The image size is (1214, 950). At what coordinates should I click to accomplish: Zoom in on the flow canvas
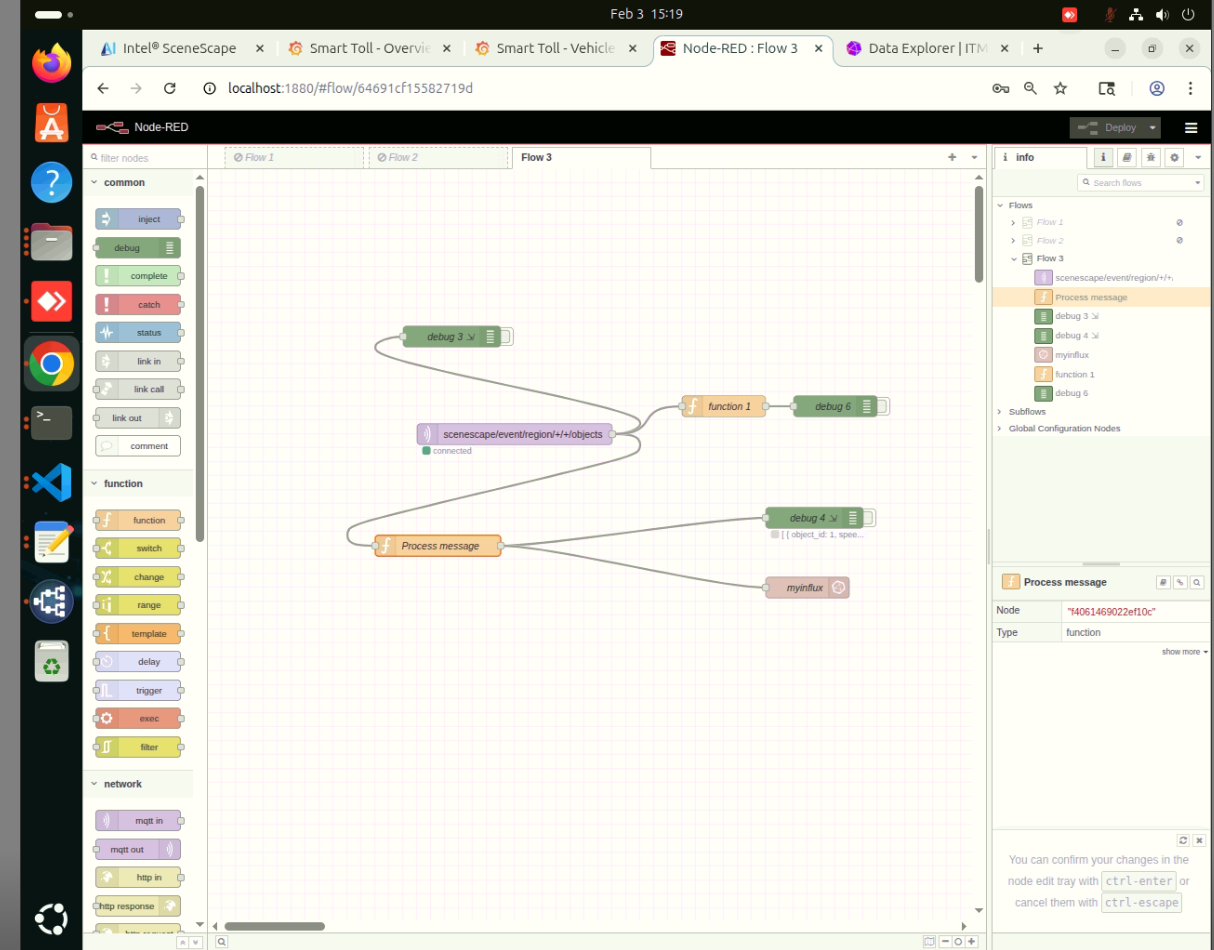(x=971, y=941)
